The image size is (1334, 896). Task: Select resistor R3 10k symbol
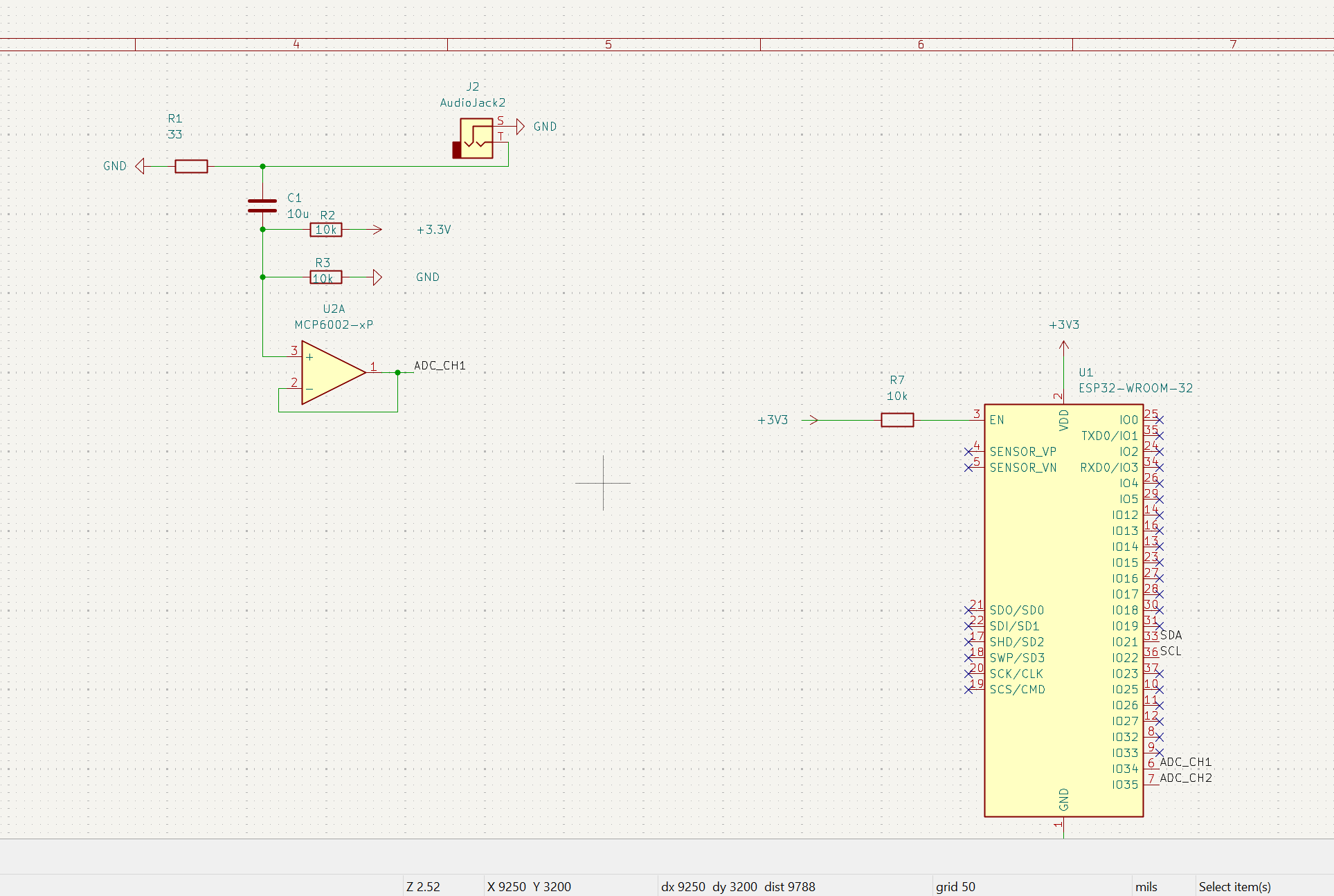click(x=326, y=277)
